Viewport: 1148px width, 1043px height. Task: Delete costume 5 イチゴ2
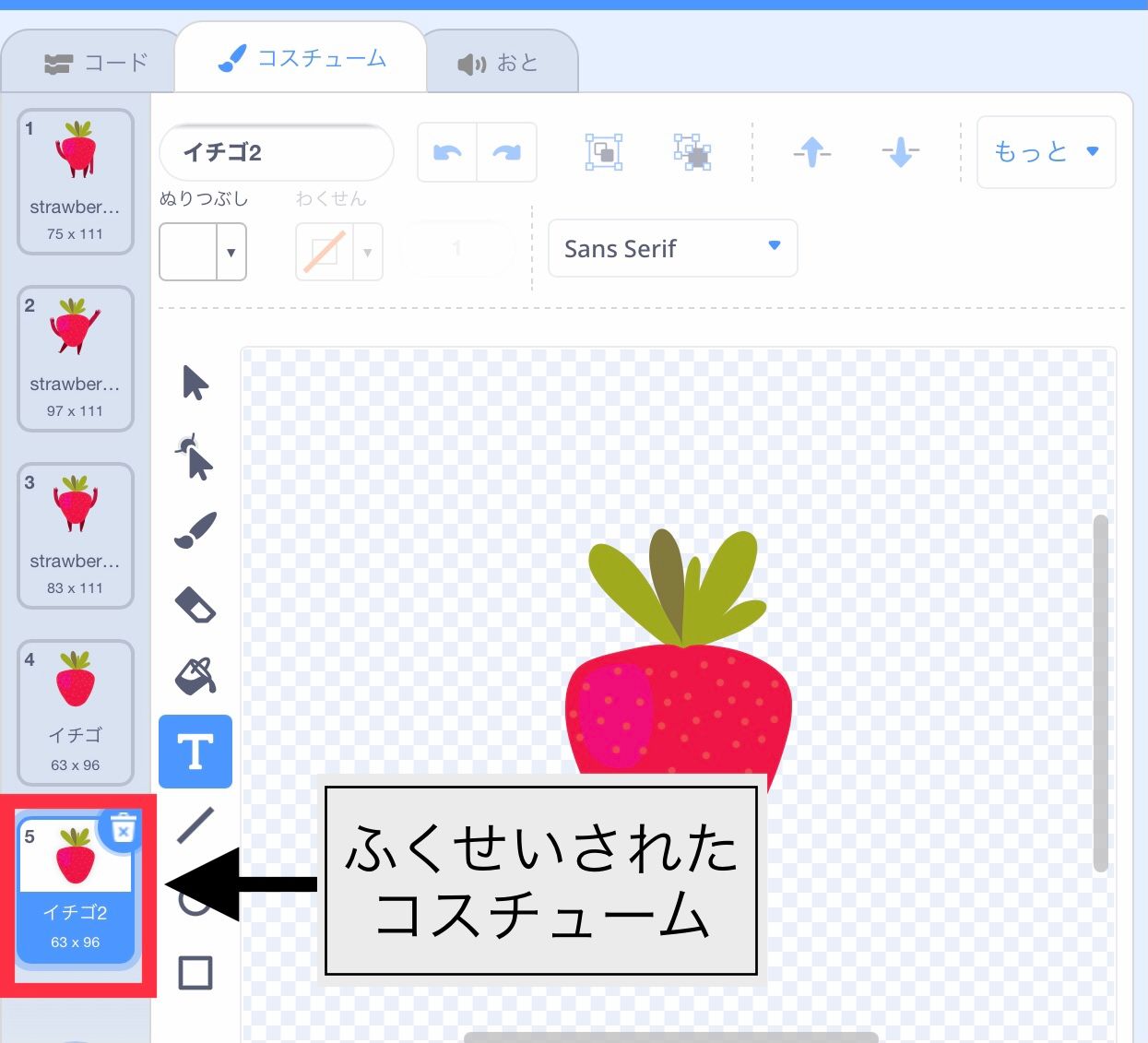click(121, 829)
